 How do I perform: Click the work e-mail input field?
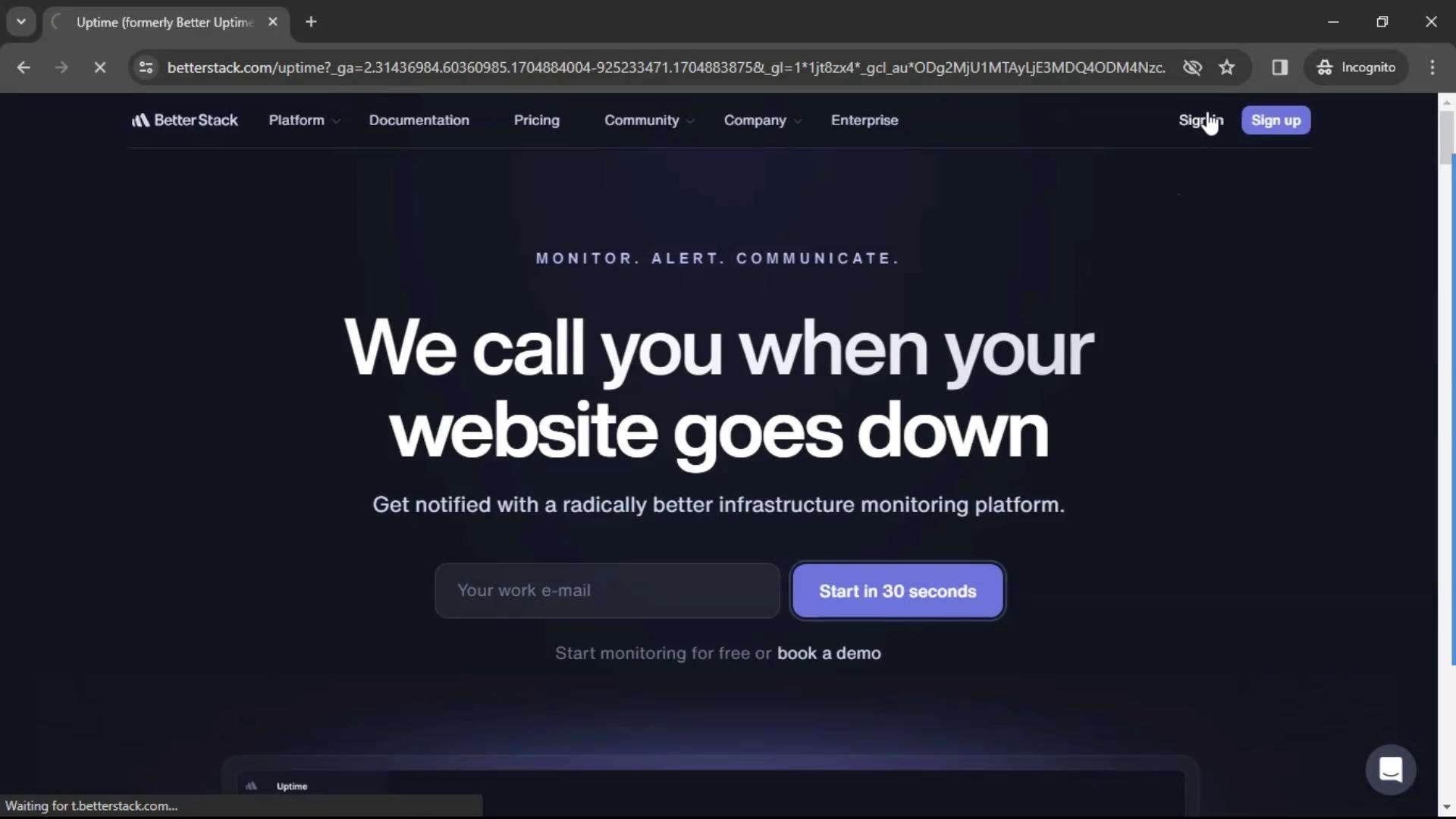click(608, 590)
